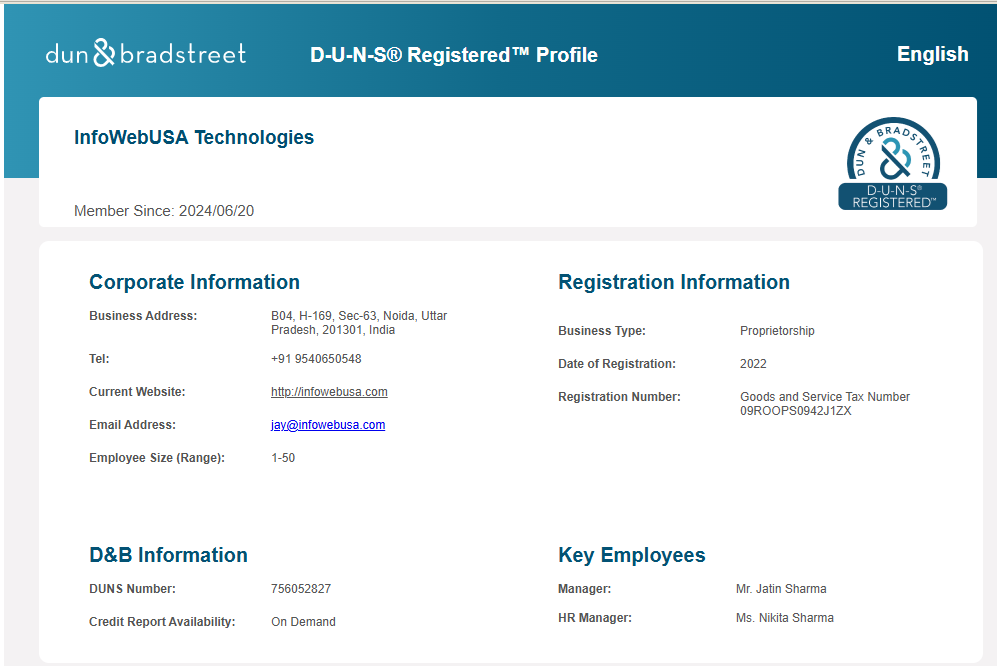Click the D-U-N-S Registered seal badge
Image resolution: width=998 pixels, height=666 pixels.
coord(892,164)
